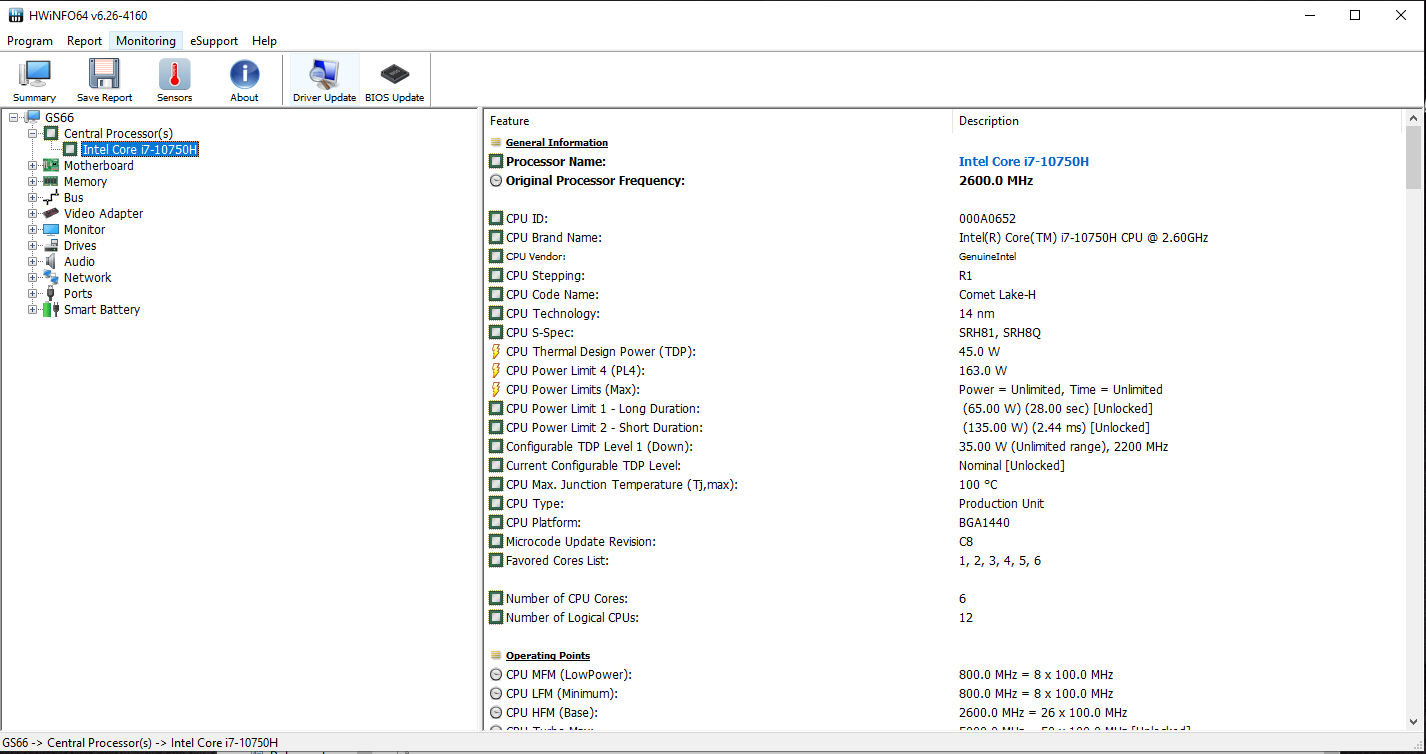Image resolution: width=1426 pixels, height=754 pixels.
Task: Expand the Memory tree node
Action: click(33, 182)
